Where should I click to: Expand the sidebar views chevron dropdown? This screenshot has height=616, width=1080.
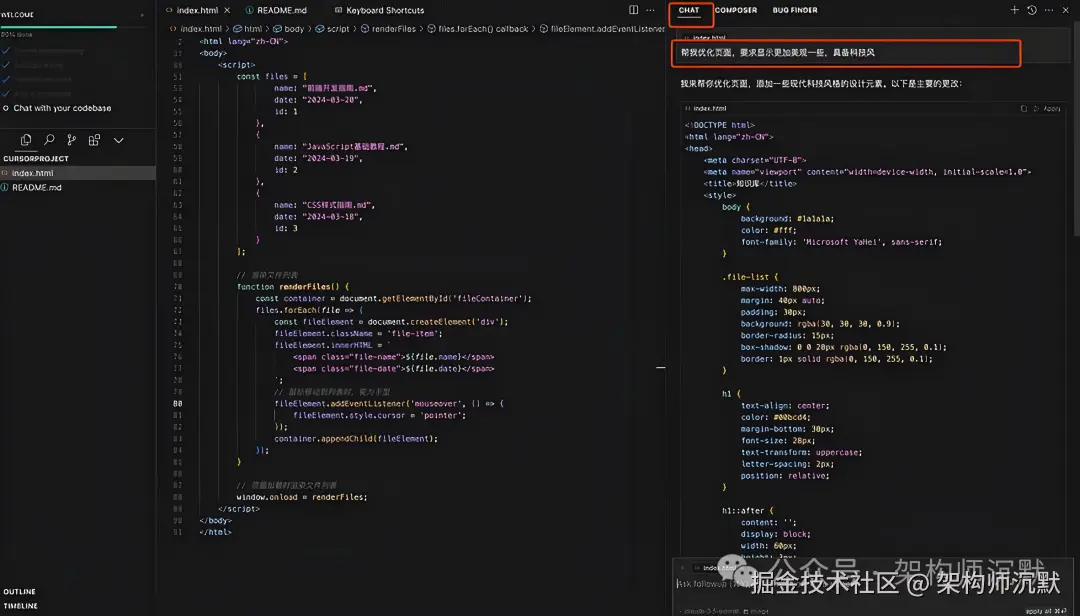coord(118,140)
